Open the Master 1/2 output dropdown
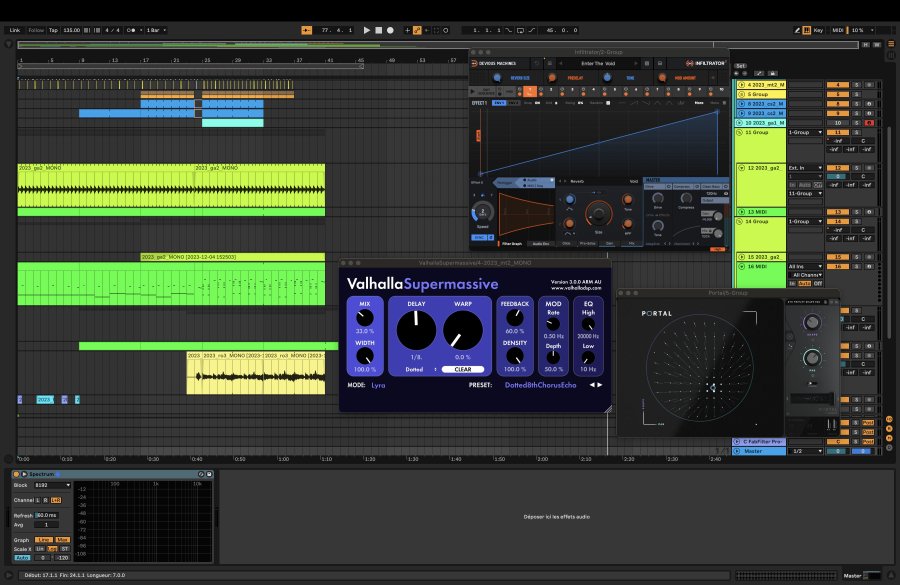The image size is (900, 585). (805, 451)
